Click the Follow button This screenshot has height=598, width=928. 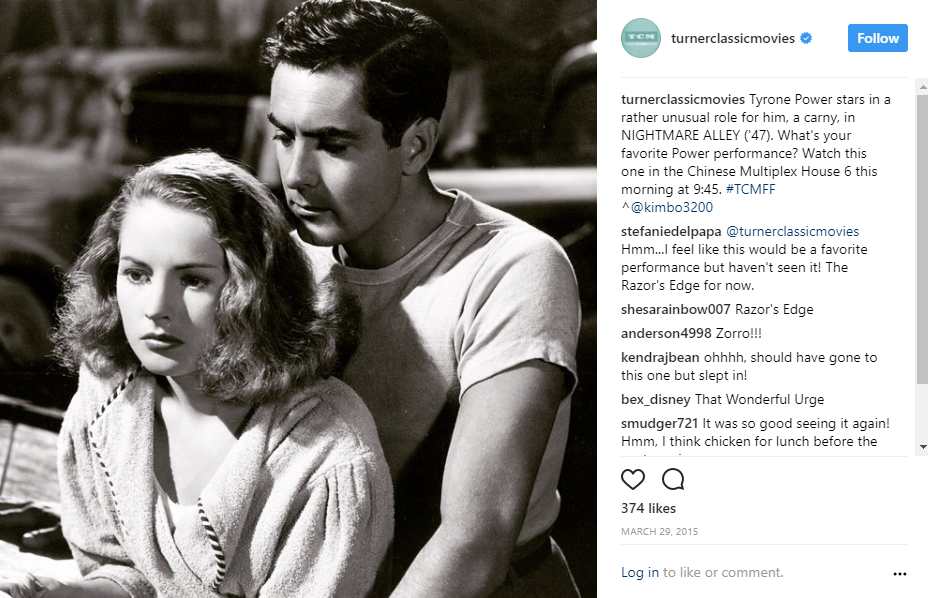pyautogui.click(x=878, y=38)
